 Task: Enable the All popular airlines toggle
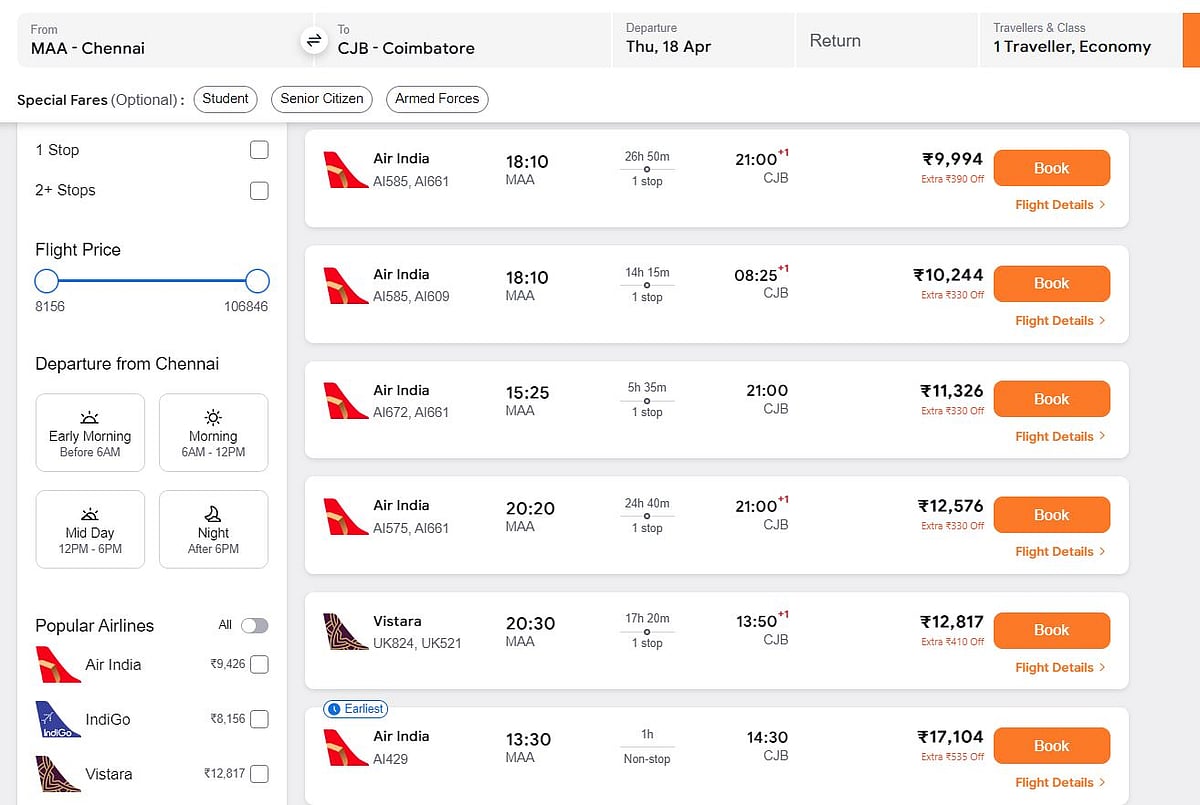[255, 625]
